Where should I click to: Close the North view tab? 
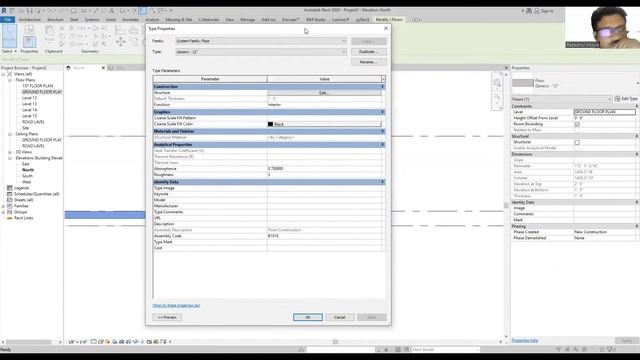103,68
